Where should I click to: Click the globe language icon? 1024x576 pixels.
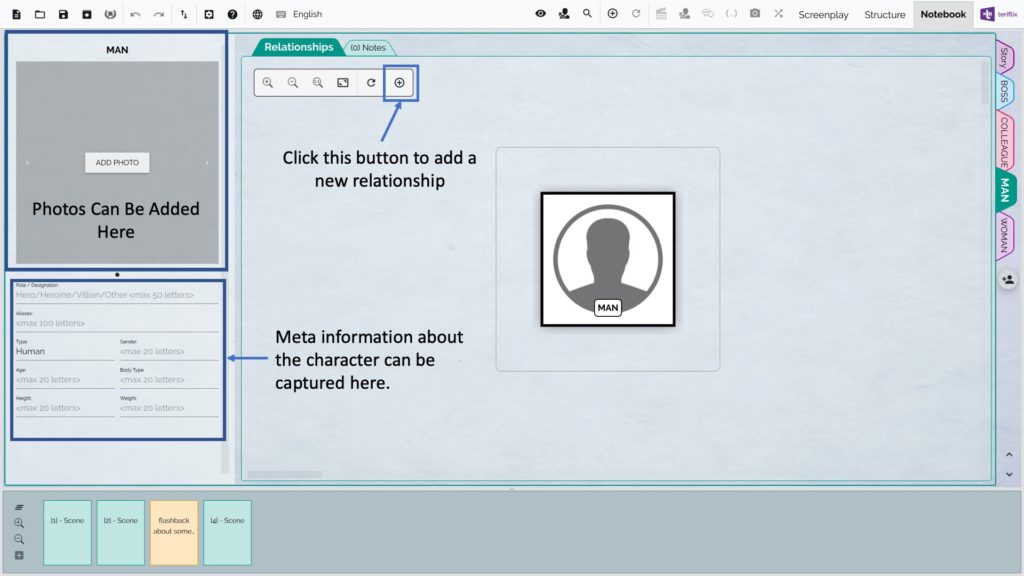[x=258, y=14]
